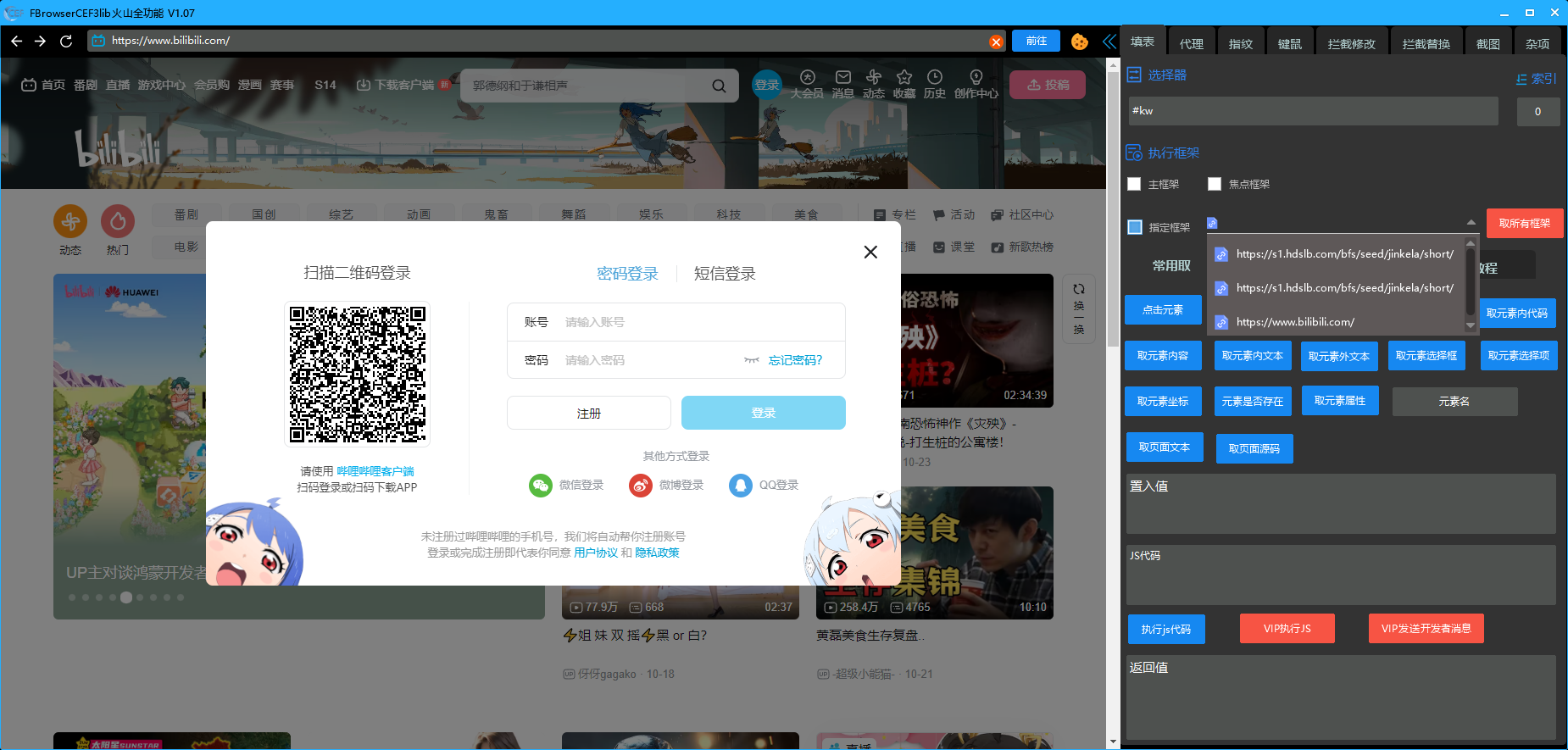Collapse the frame dropdown with its arrow
Viewport: 1568px width, 750px height.
(x=1471, y=223)
